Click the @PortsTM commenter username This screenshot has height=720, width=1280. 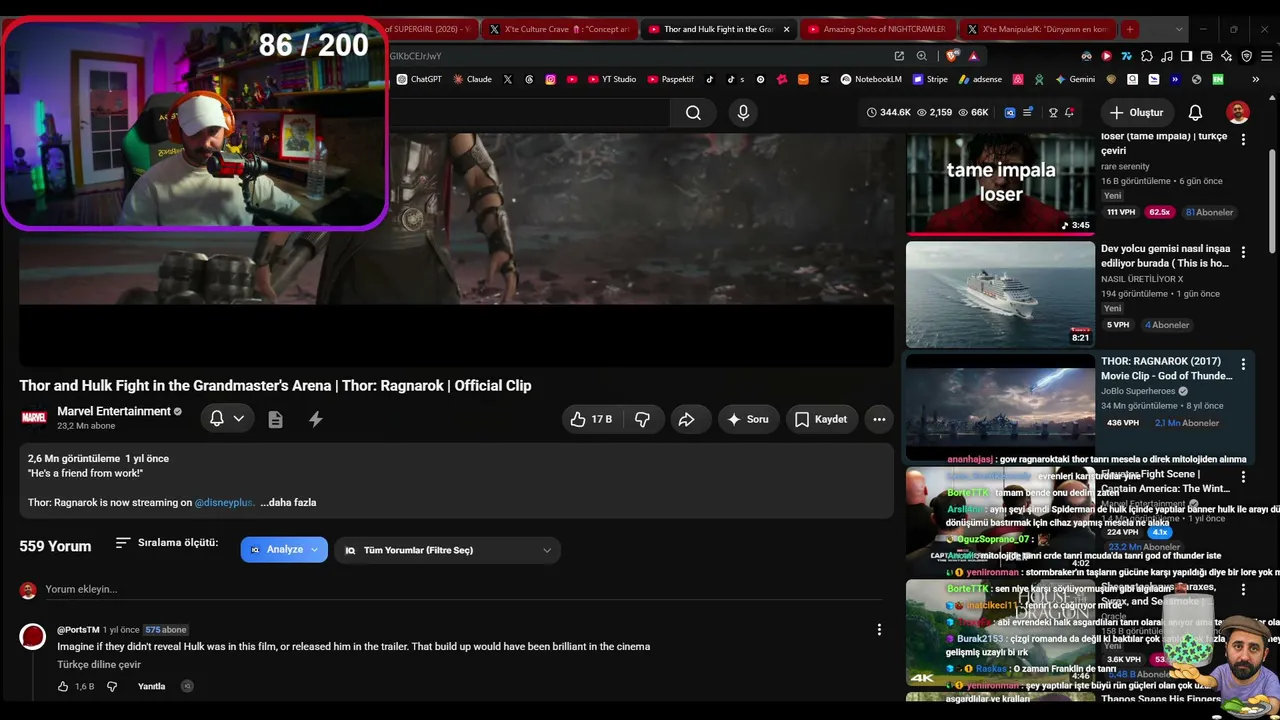click(x=78, y=630)
